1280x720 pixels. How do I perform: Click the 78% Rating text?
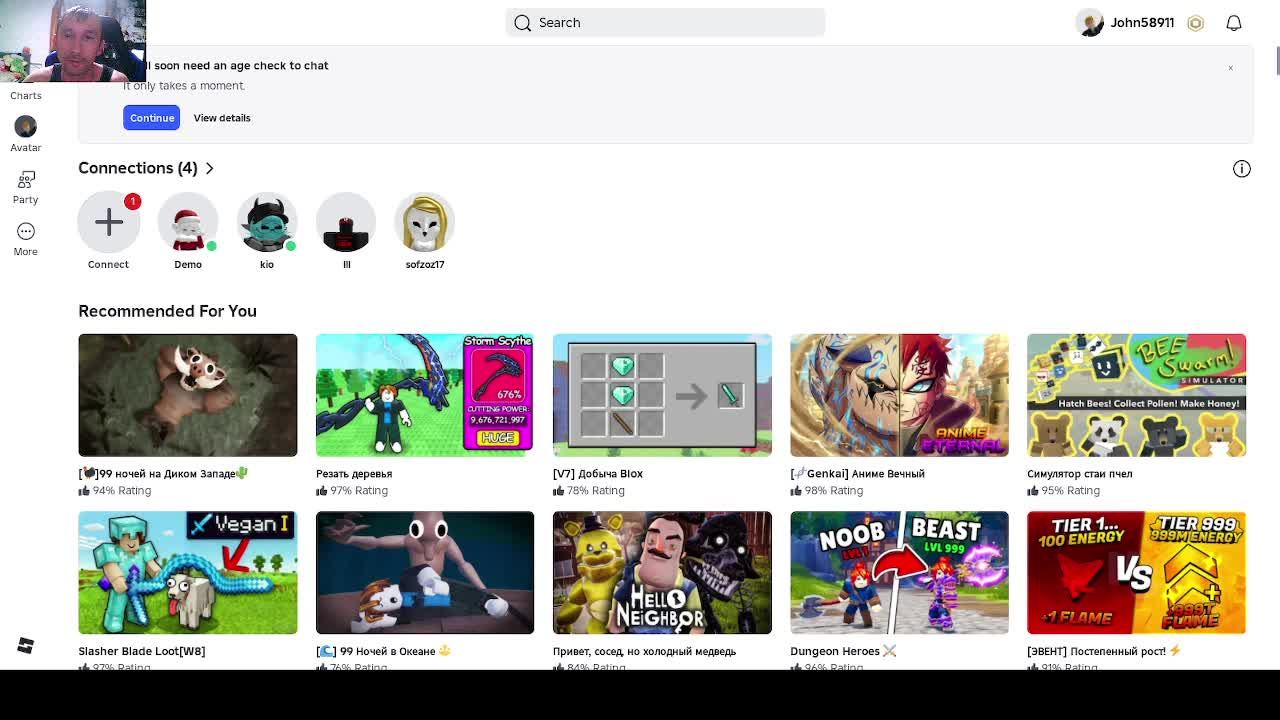[x=596, y=491]
